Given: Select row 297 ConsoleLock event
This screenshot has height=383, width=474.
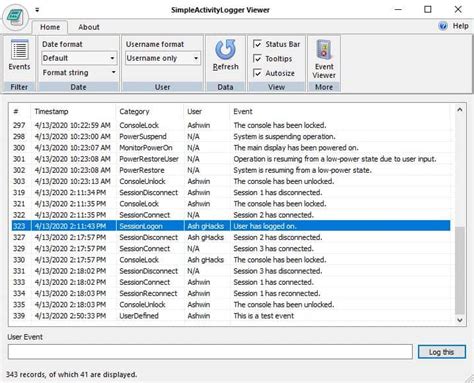Looking at the screenshot, I should click(x=231, y=125).
